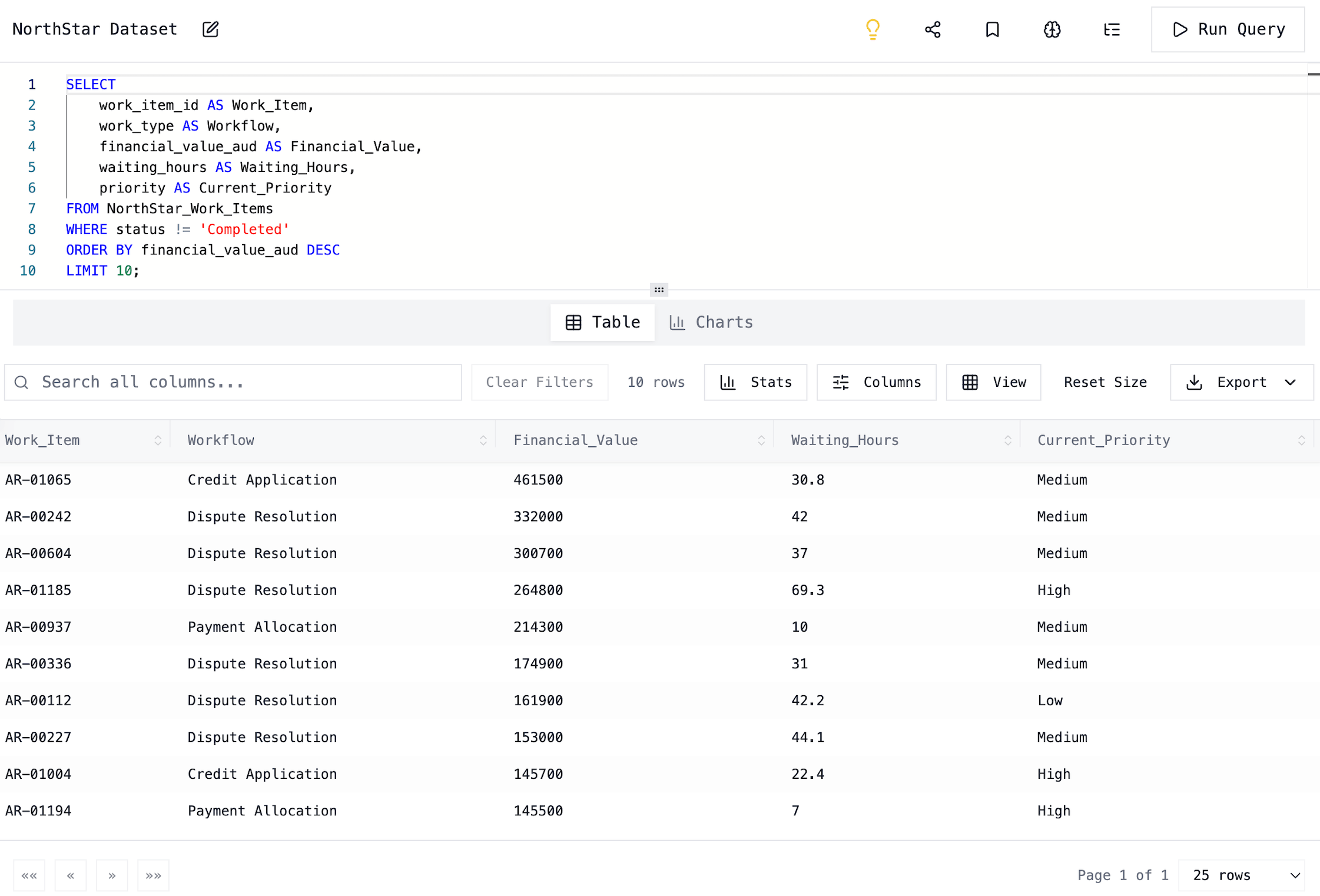Edit the NorthStar Dataset title pencil icon
The width and height of the screenshot is (1320, 896).
210,29
